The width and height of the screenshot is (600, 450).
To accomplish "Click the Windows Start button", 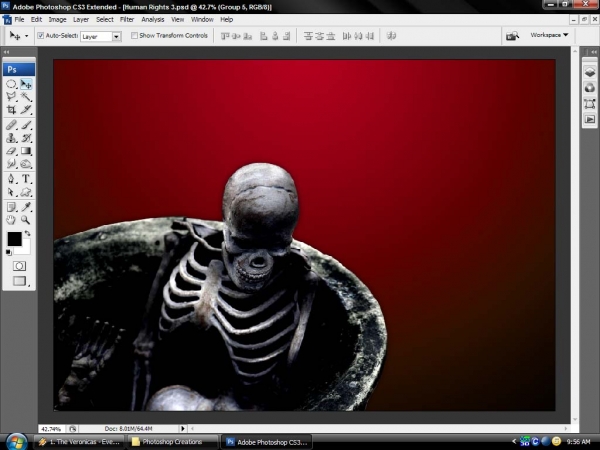I will tap(16, 442).
